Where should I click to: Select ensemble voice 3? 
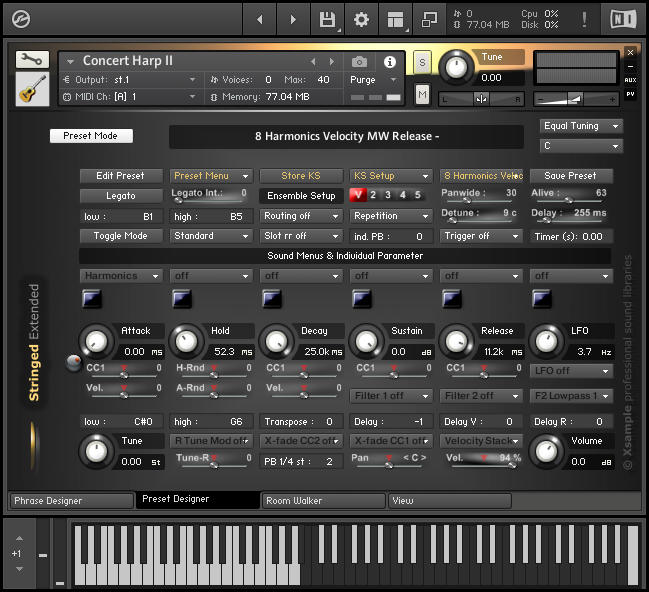388,195
